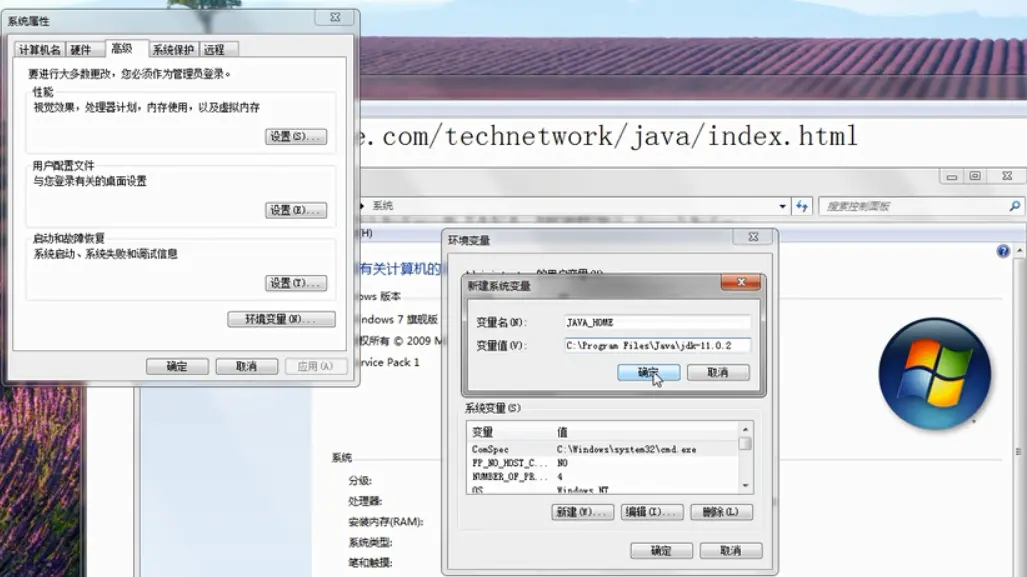Sort system variables by 变量 column header
Screen dimensions: 1027x577
[x=510, y=432]
